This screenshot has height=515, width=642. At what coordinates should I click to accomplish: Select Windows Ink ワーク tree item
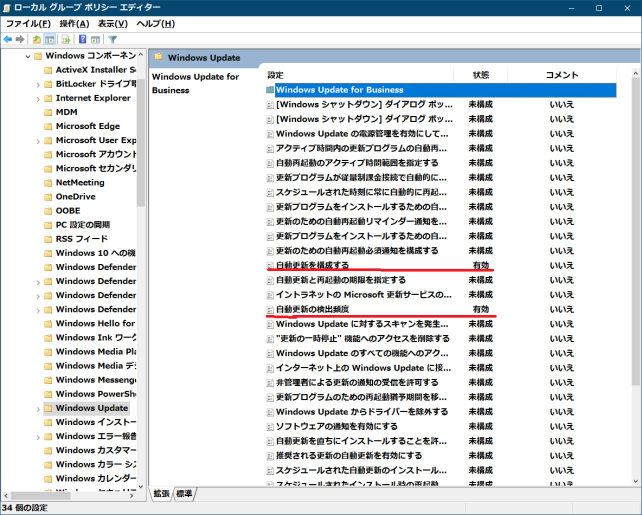95,337
